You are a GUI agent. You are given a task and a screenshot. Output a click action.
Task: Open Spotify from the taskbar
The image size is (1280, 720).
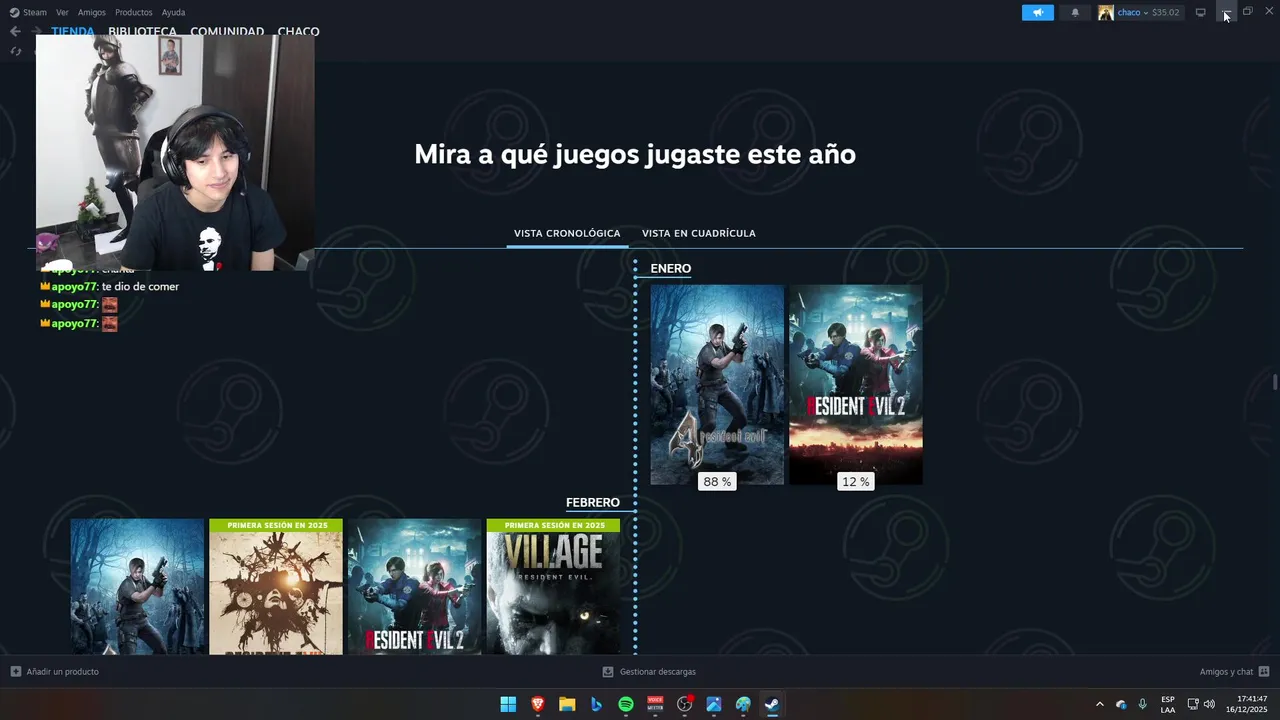point(626,704)
